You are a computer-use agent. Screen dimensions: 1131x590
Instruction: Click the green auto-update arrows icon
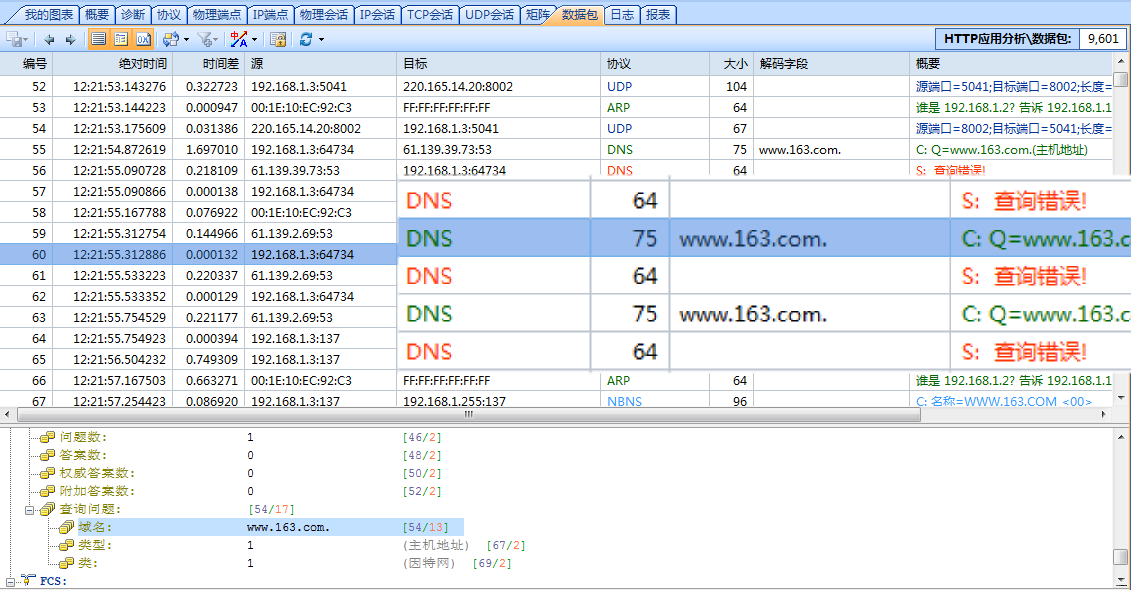170,38
